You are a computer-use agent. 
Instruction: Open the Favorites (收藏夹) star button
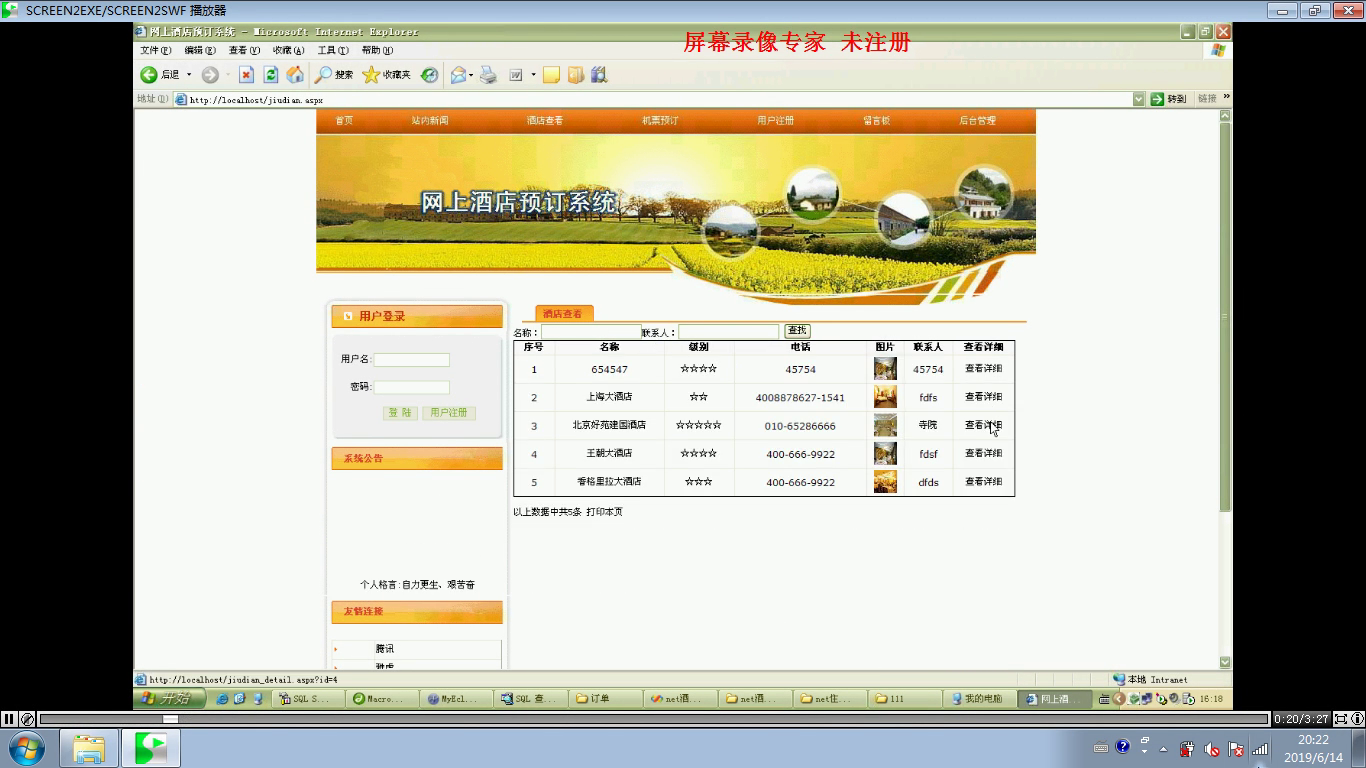click(x=386, y=75)
